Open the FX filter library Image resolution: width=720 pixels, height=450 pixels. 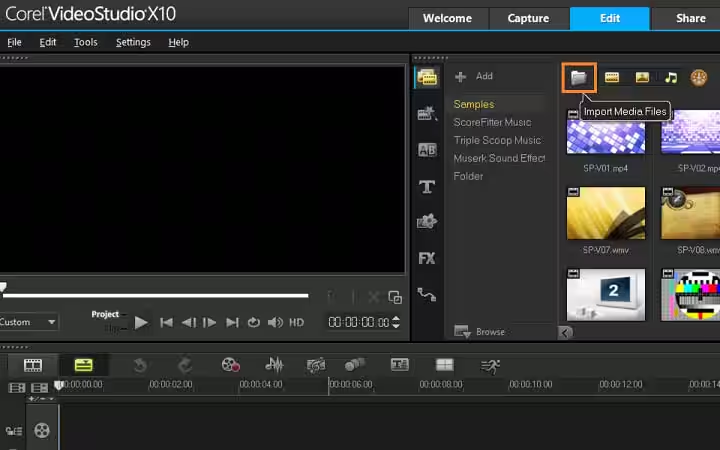pos(427,258)
